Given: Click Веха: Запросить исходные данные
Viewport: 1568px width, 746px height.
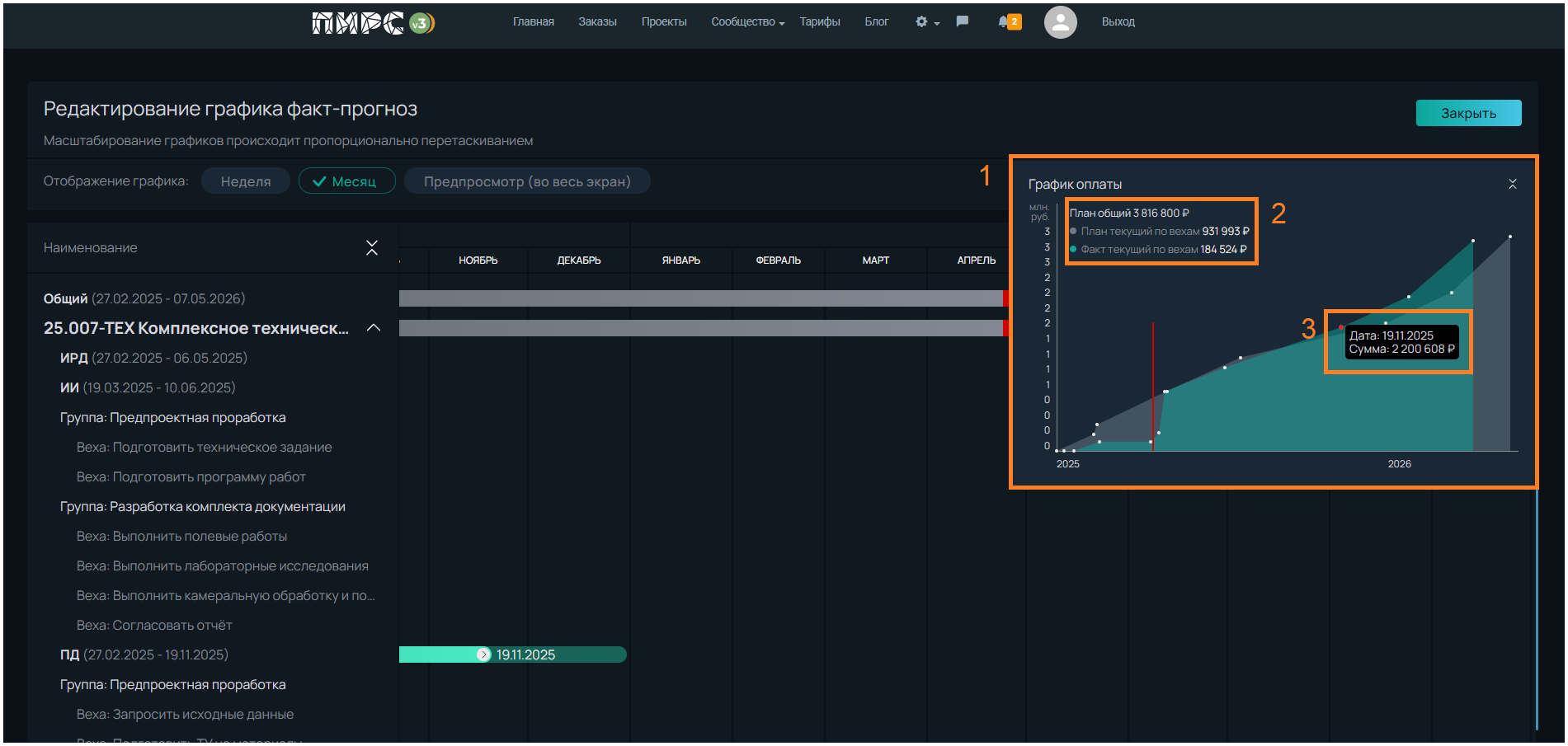Looking at the screenshot, I should tap(185, 714).
